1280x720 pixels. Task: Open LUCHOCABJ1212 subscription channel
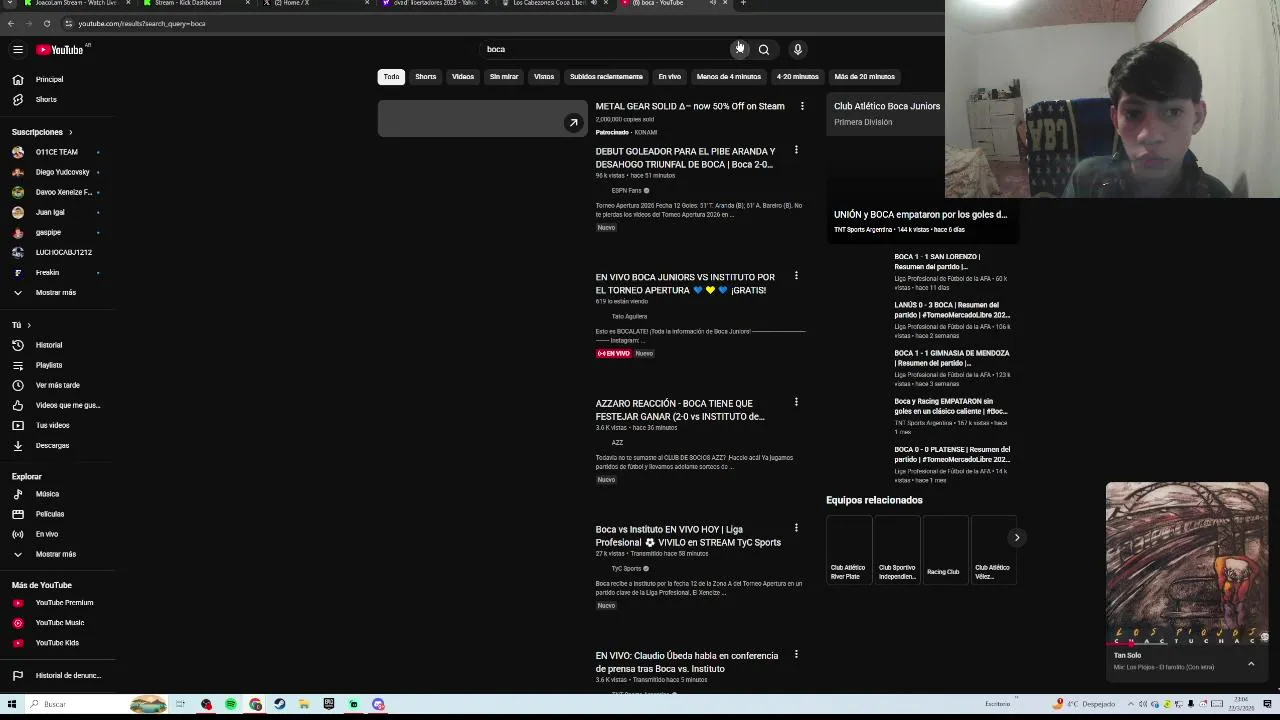(x=57, y=252)
